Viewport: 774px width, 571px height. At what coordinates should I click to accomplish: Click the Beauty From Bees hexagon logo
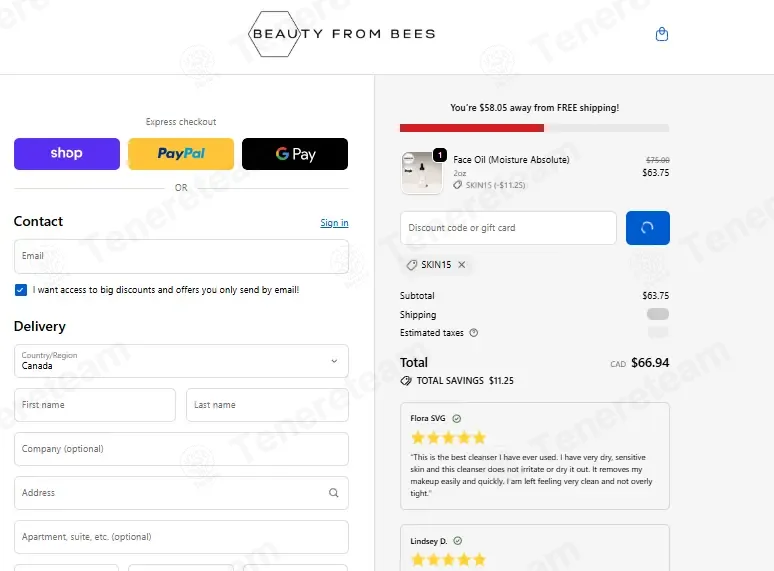pyautogui.click(x=342, y=34)
